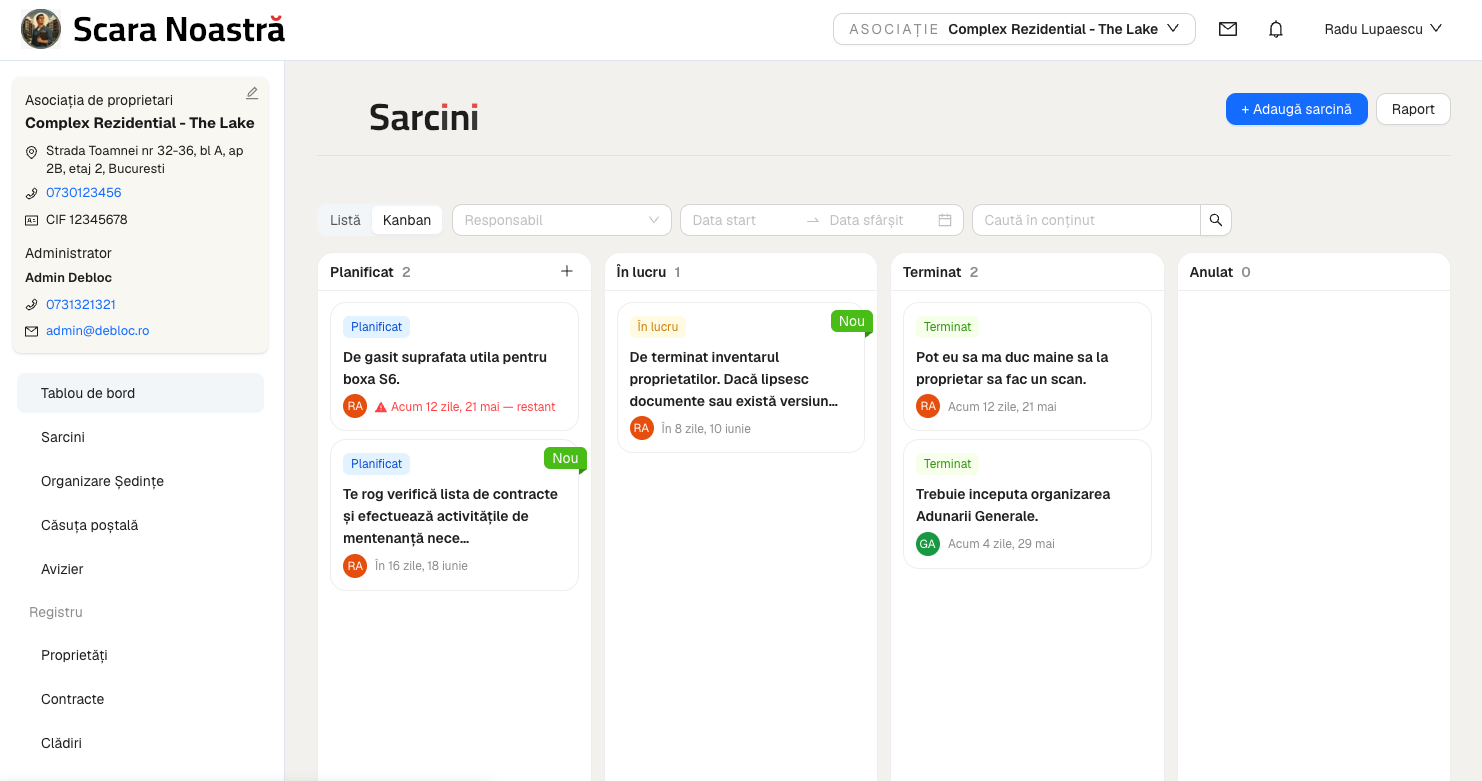1482x781 pixels.
Task: Click the plus icon in Planificat column
Action: 567,271
